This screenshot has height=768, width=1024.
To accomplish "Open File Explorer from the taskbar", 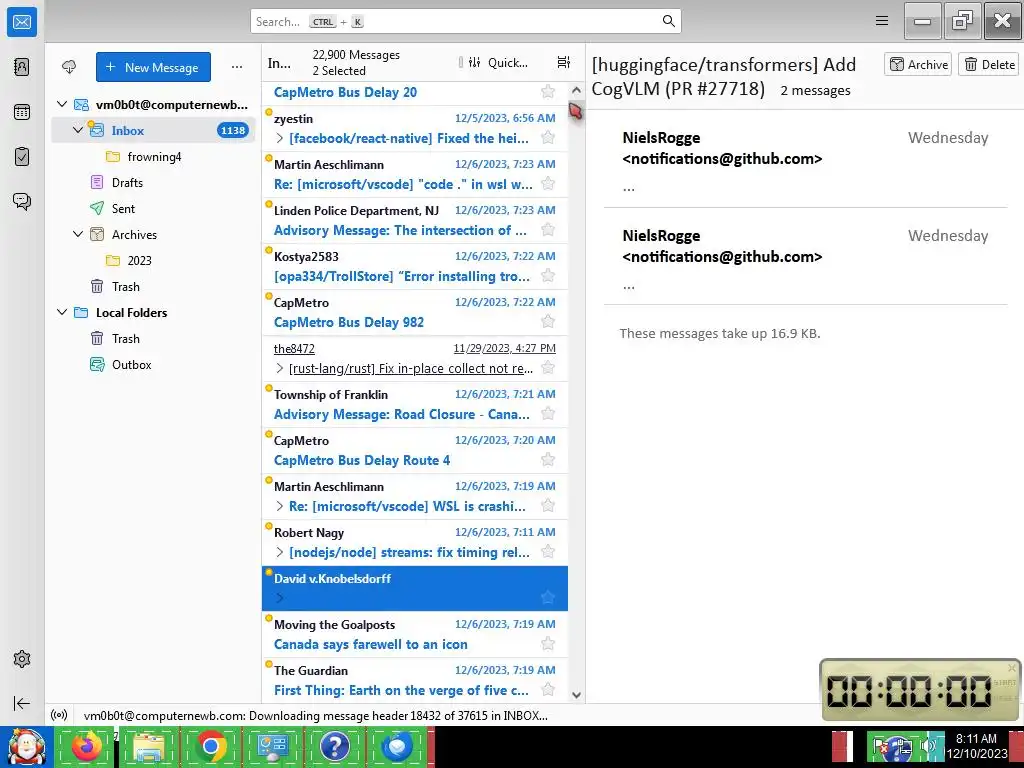I will tap(148, 746).
